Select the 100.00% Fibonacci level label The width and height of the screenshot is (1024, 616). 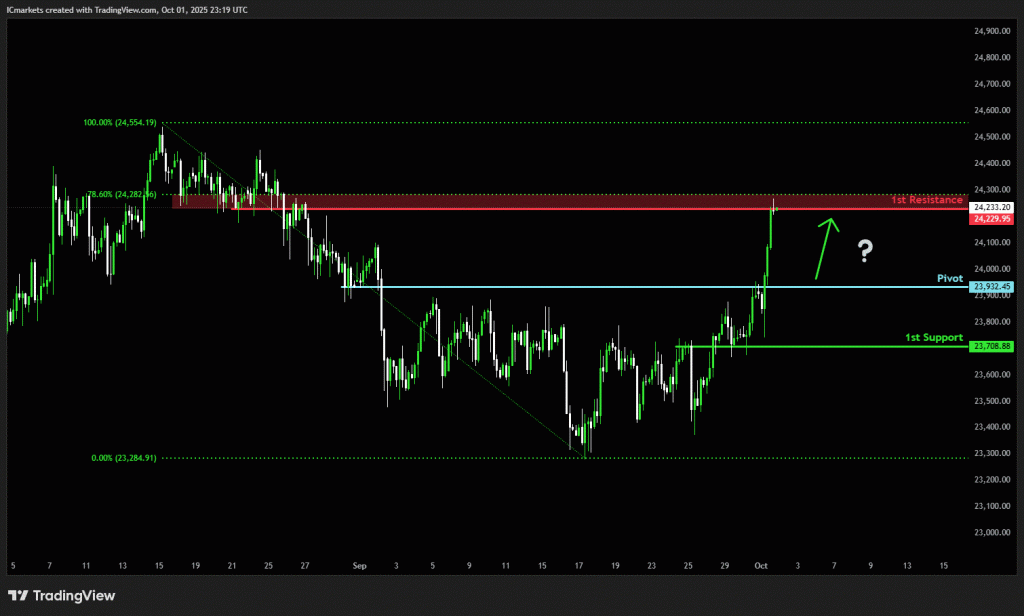120,123
